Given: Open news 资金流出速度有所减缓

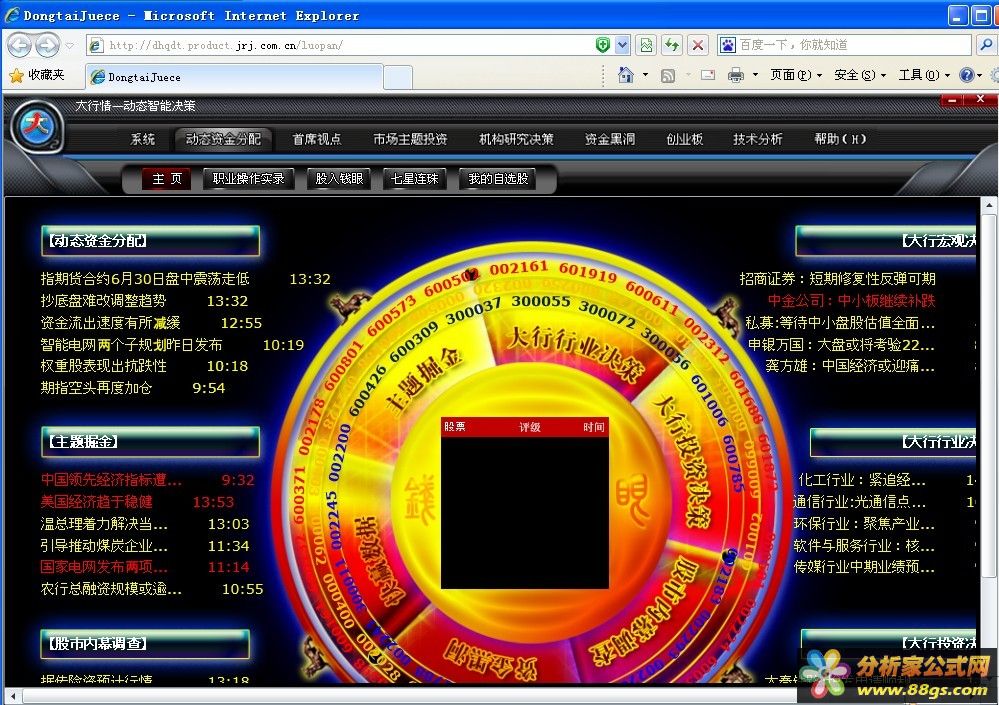Looking at the screenshot, I should point(110,323).
